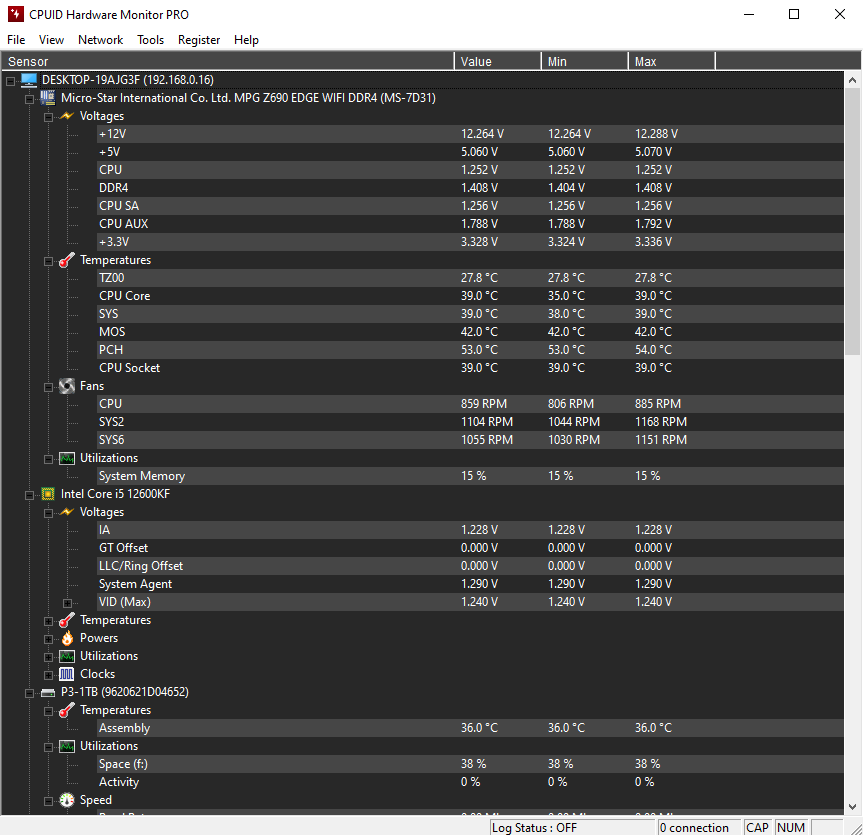Click the vertical scrollbar thumb

tap(853, 222)
